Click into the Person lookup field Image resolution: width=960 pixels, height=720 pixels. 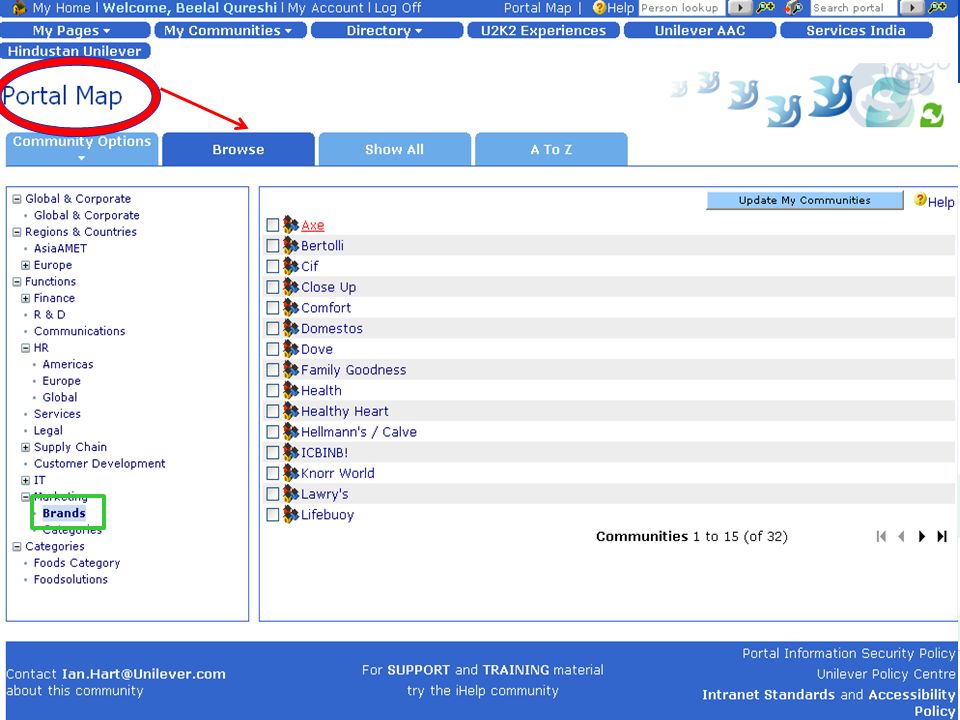tap(681, 8)
